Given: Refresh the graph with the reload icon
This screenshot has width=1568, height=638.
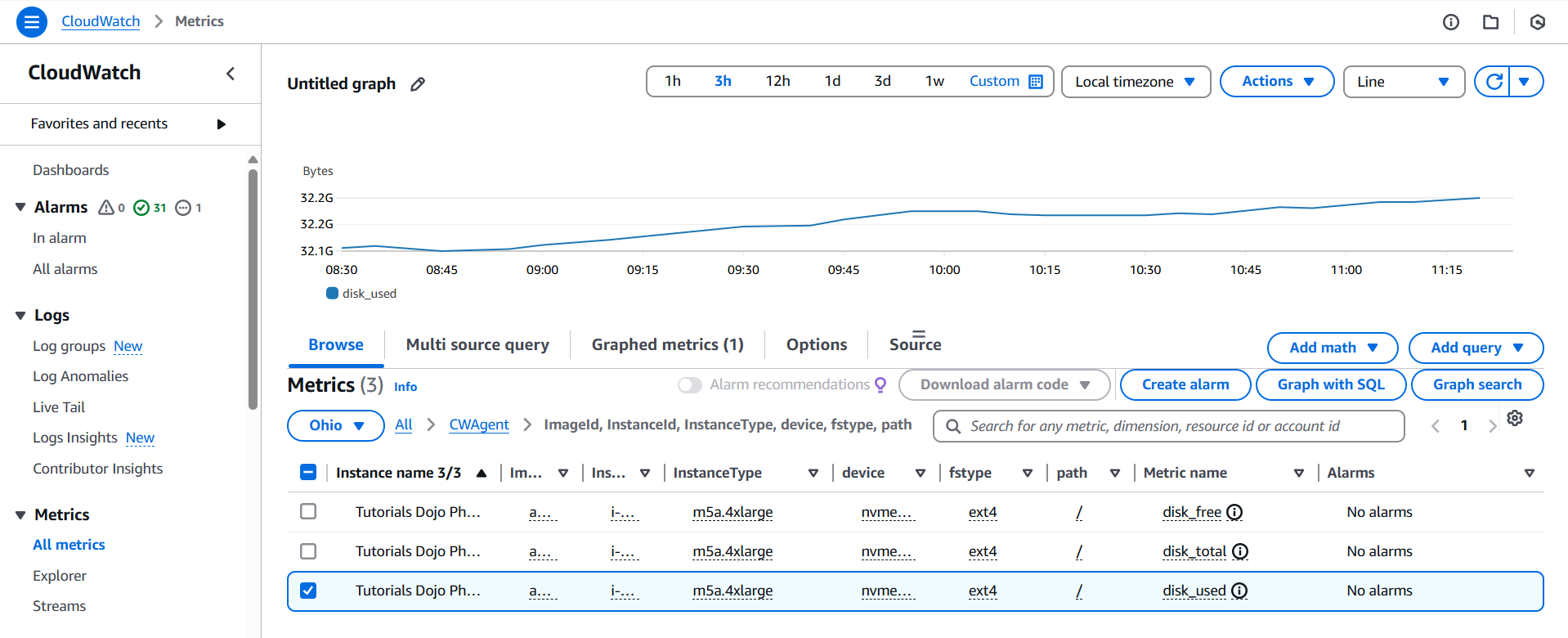Looking at the screenshot, I should [x=1494, y=82].
